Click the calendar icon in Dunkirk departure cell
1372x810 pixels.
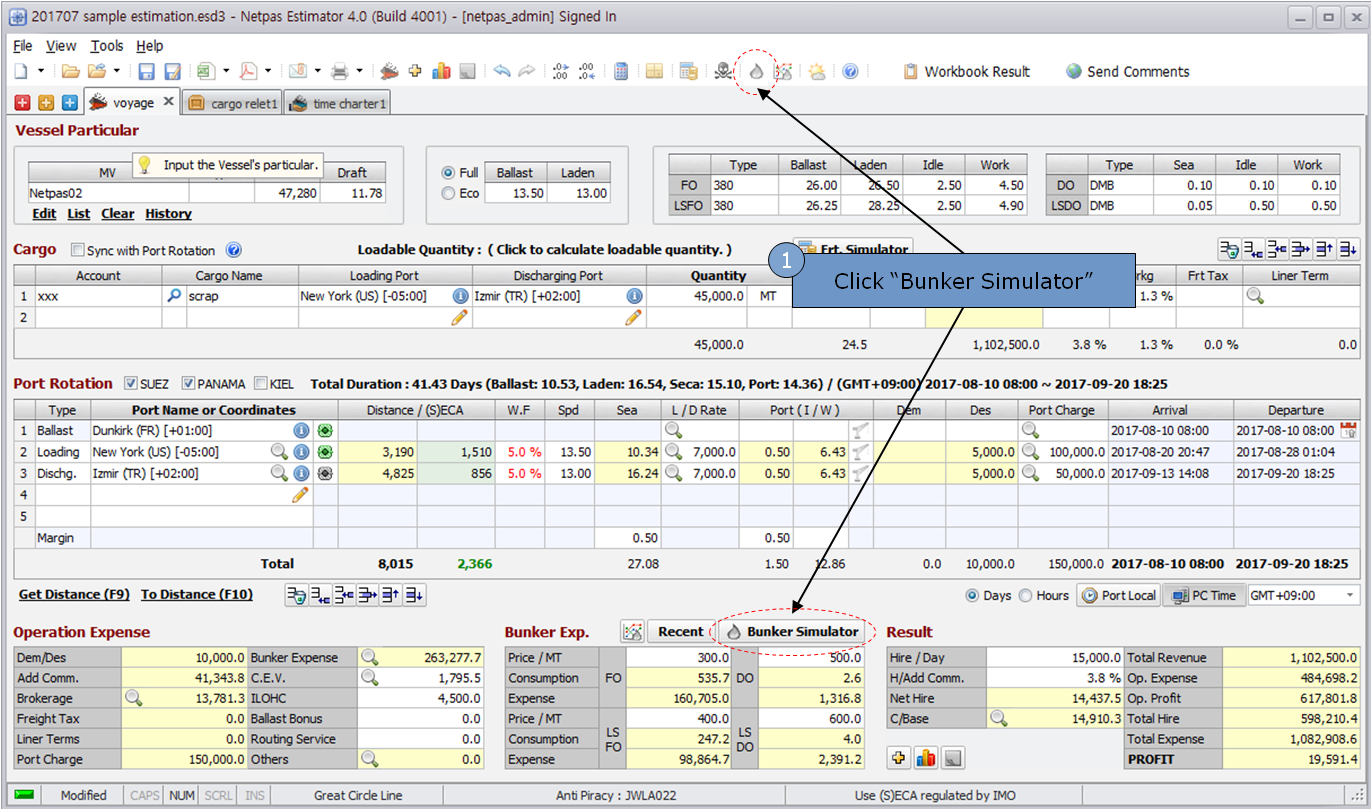tap(1347, 430)
